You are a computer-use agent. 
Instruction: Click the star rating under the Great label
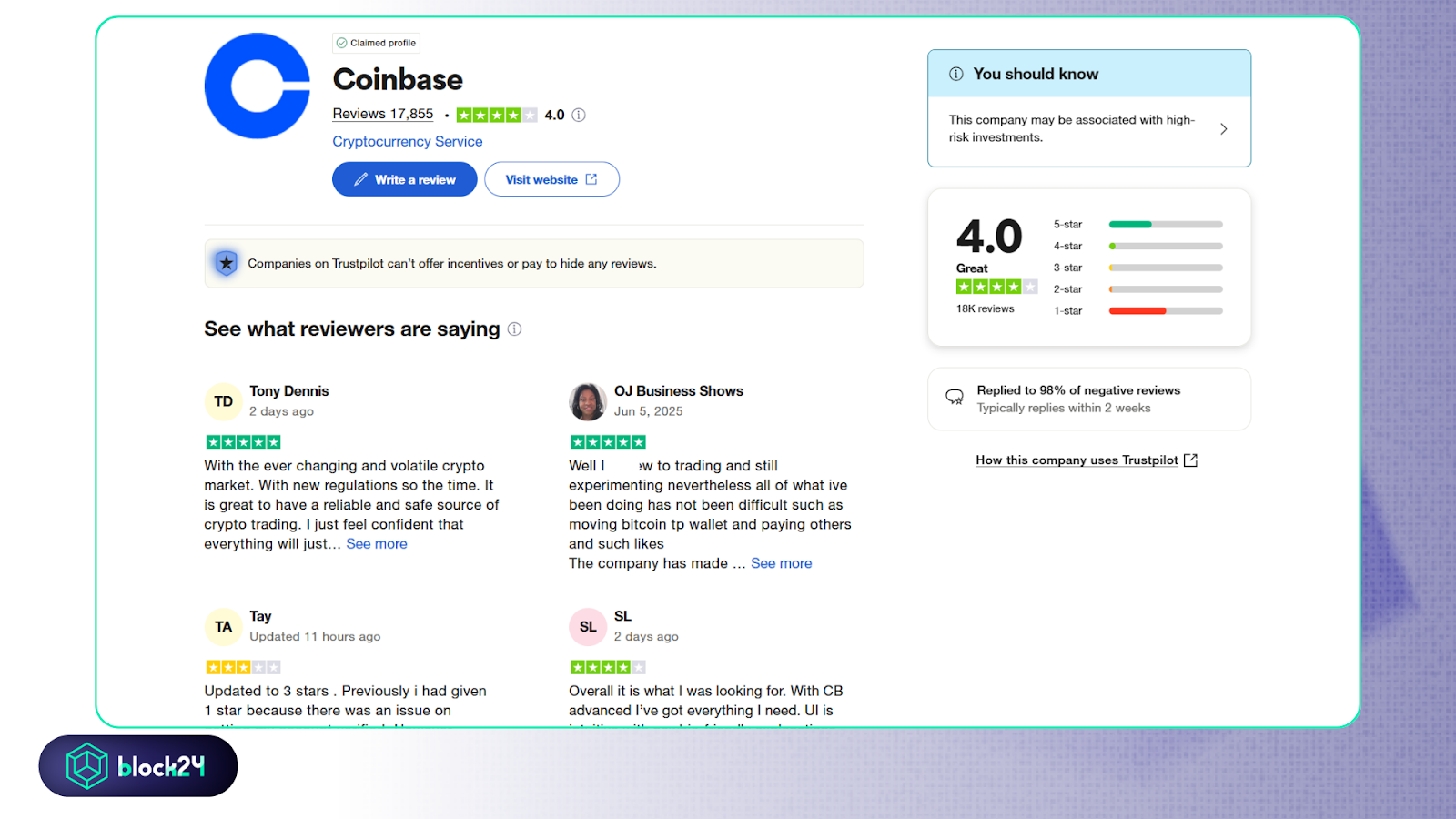pyautogui.click(x=996, y=287)
